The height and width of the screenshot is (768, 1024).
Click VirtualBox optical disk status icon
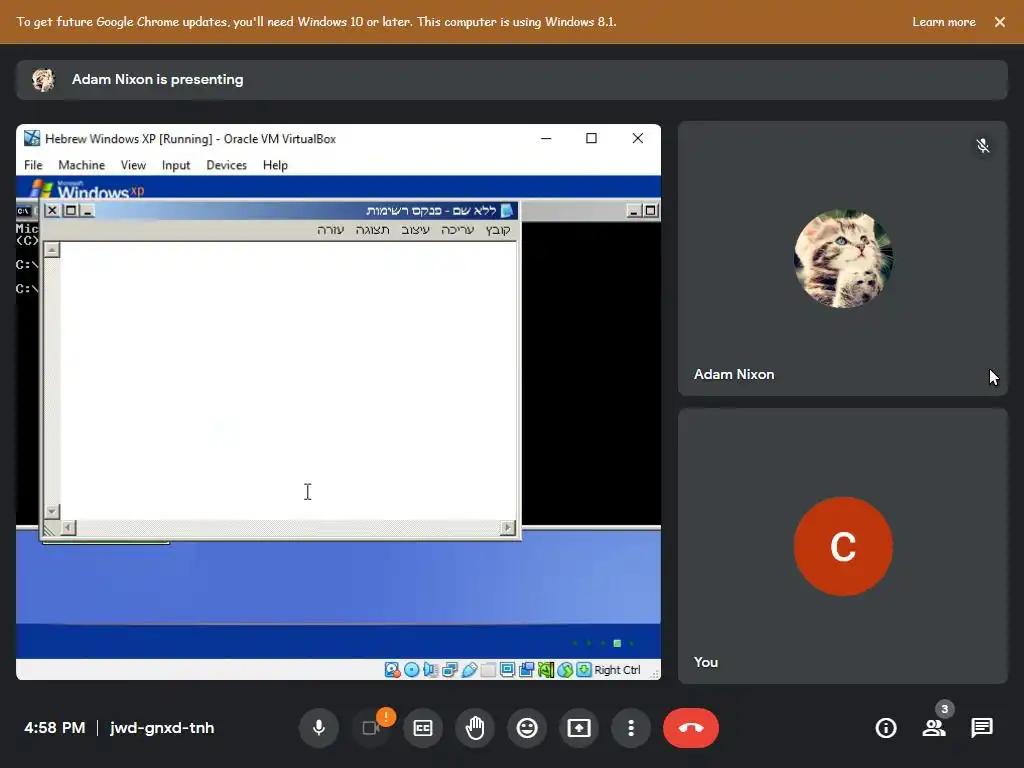[x=411, y=669]
